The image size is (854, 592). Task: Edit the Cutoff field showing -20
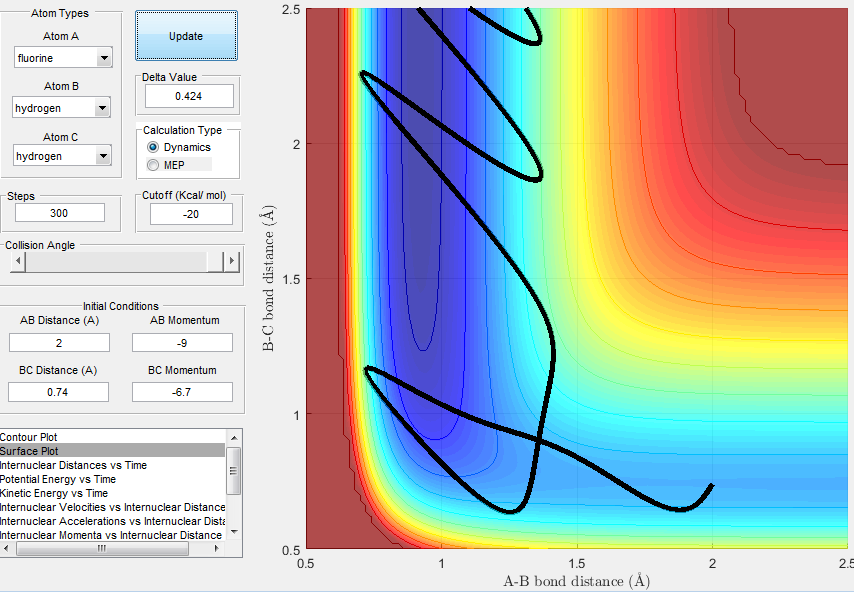coord(191,214)
